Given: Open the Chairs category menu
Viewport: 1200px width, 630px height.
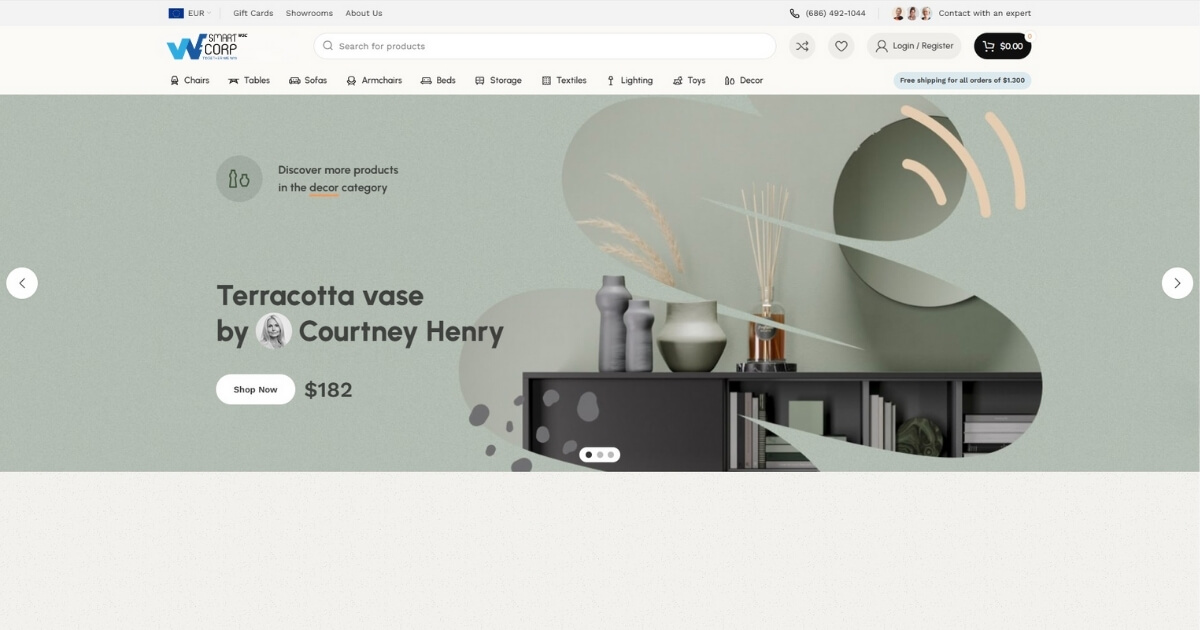Looking at the screenshot, I should point(190,80).
